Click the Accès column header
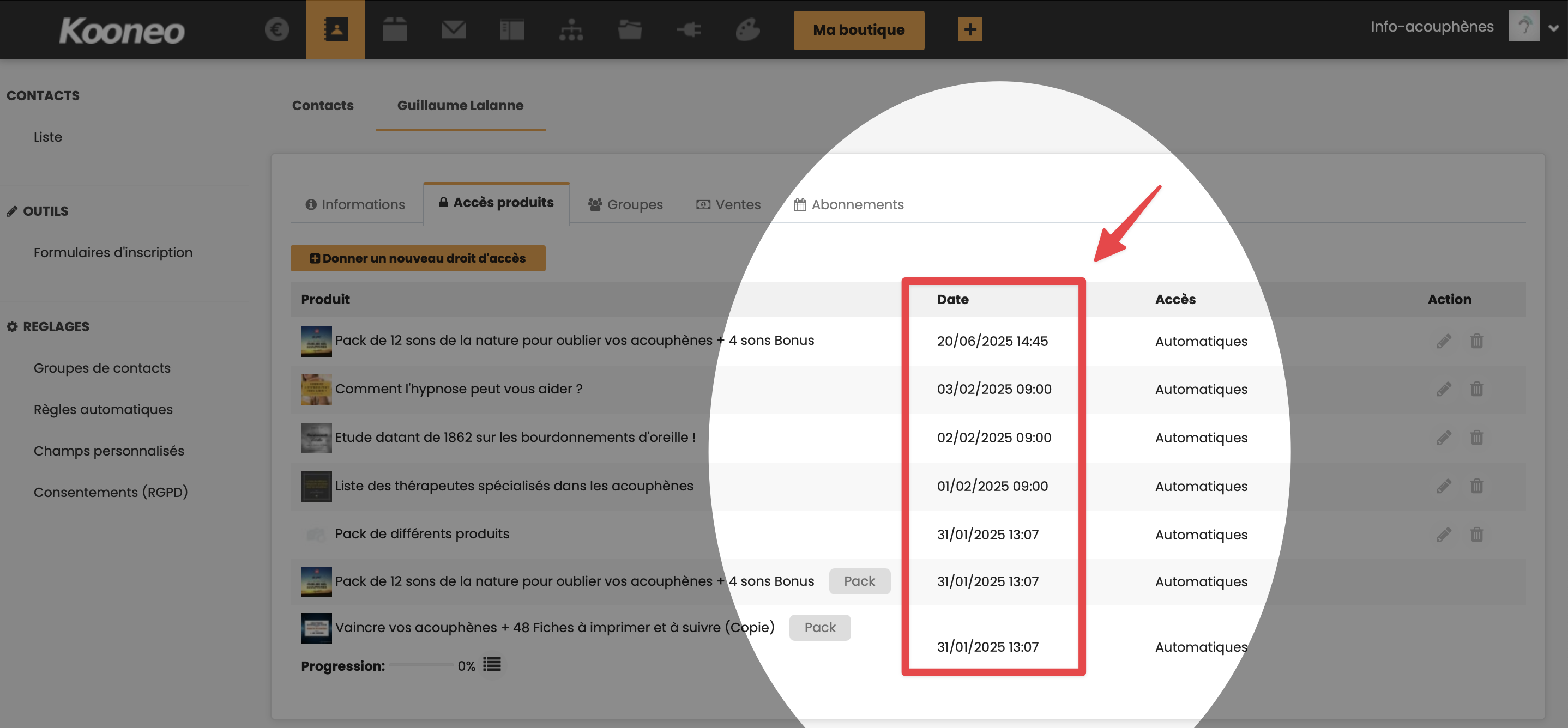 (1175, 299)
